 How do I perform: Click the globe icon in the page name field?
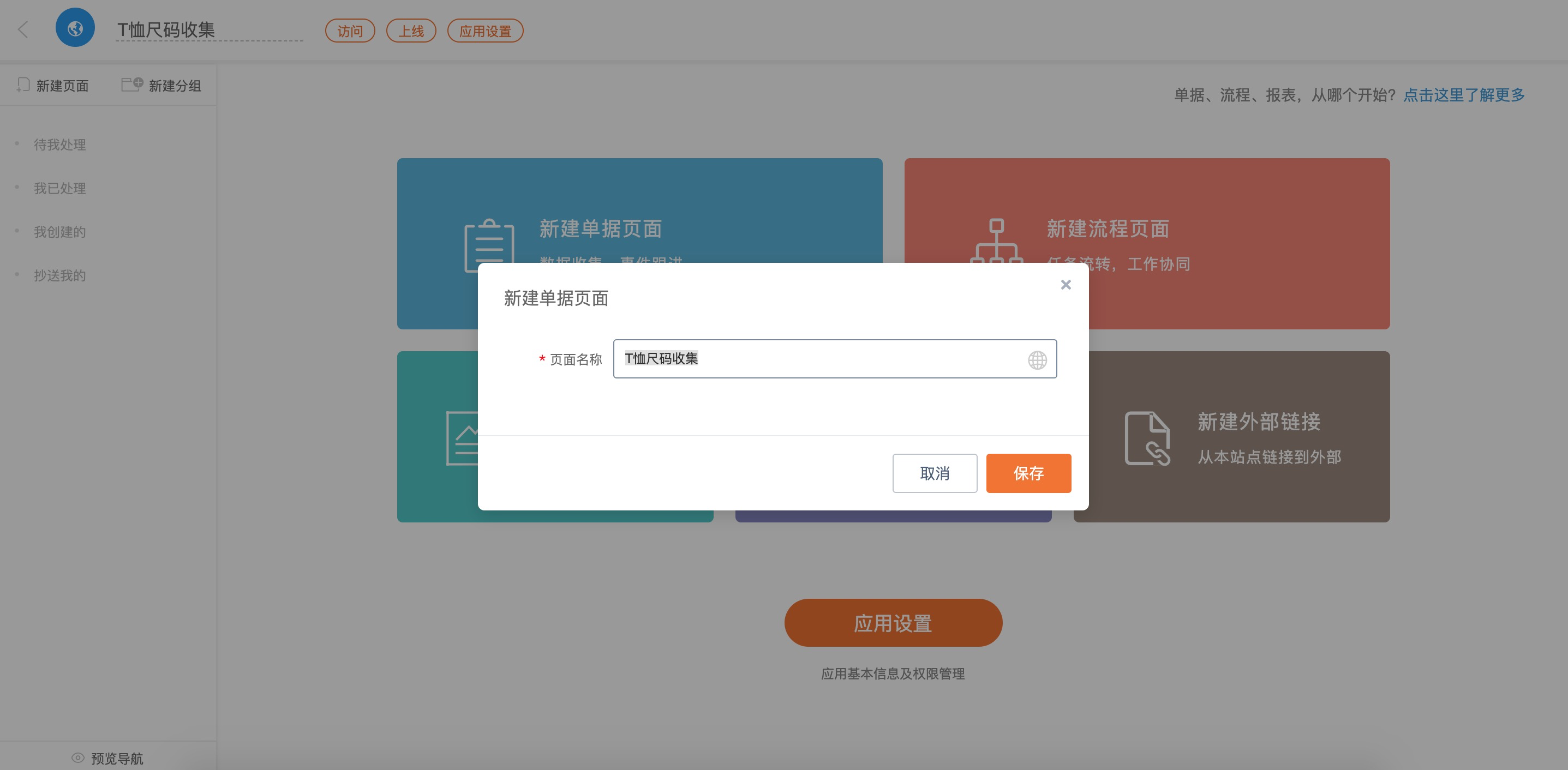tap(1037, 360)
